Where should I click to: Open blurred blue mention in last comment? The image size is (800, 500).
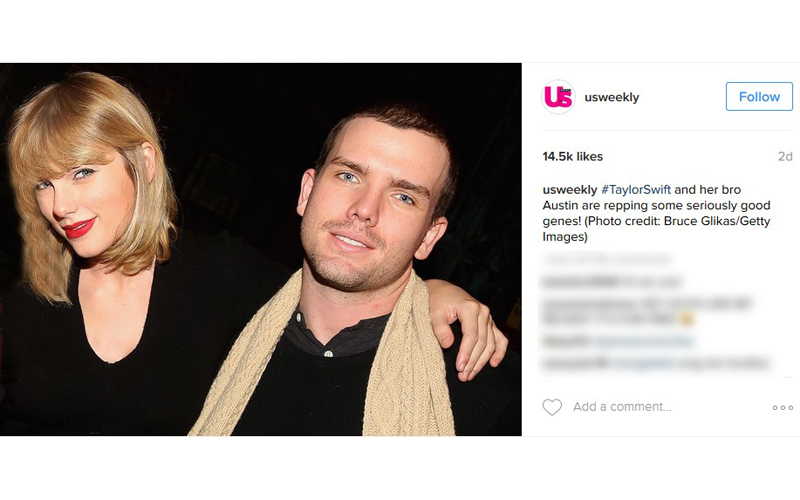[x=643, y=363]
